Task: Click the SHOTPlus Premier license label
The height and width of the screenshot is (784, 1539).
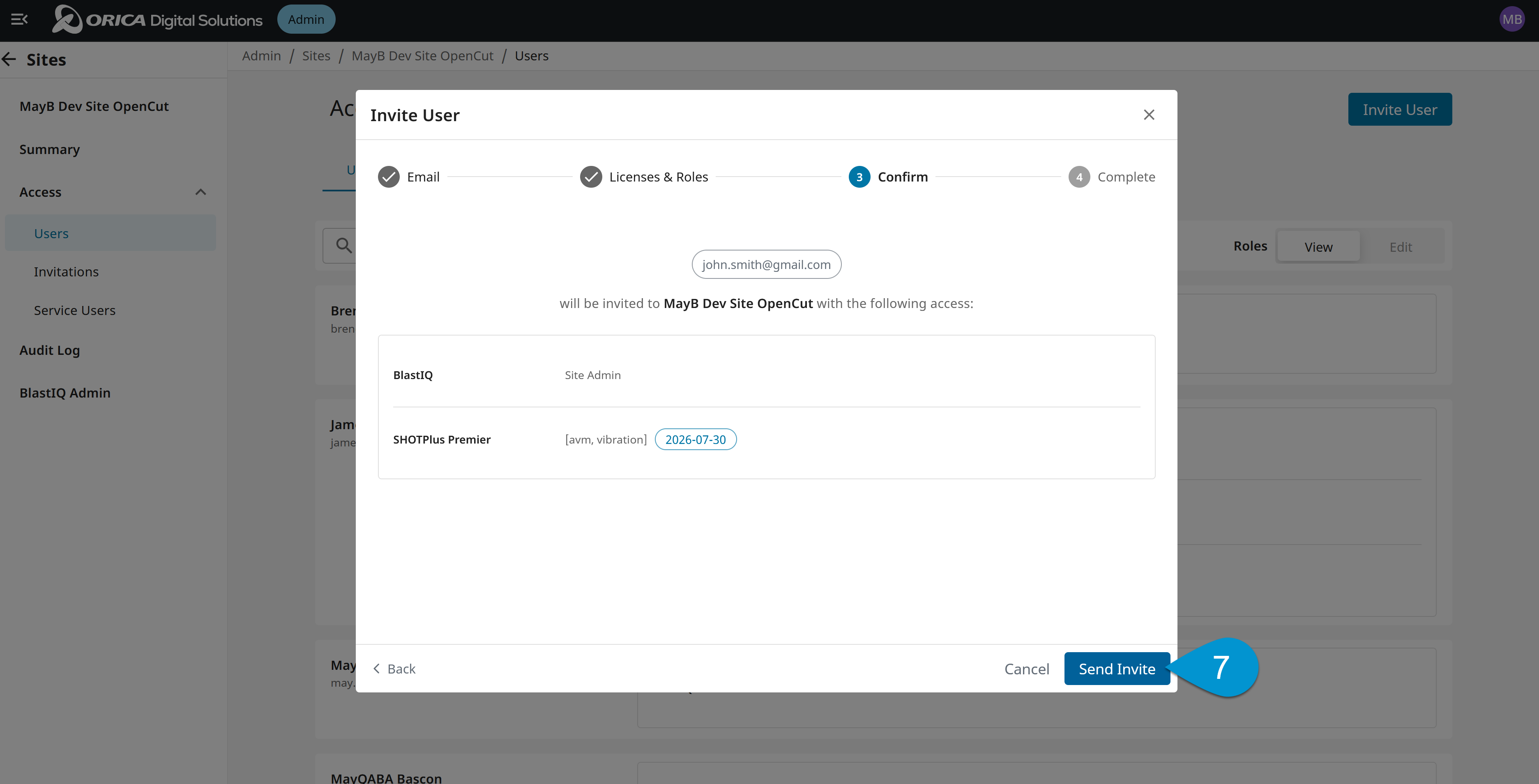Action: click(442, 439)
